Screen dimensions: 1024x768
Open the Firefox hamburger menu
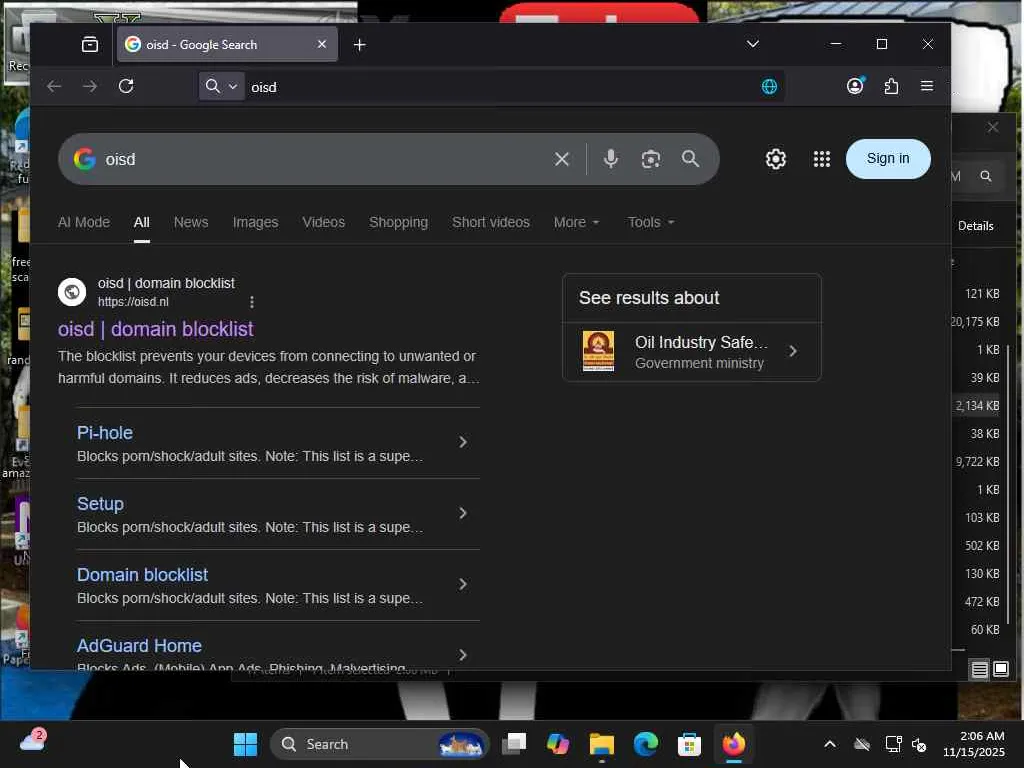click(x=927, y=86)
